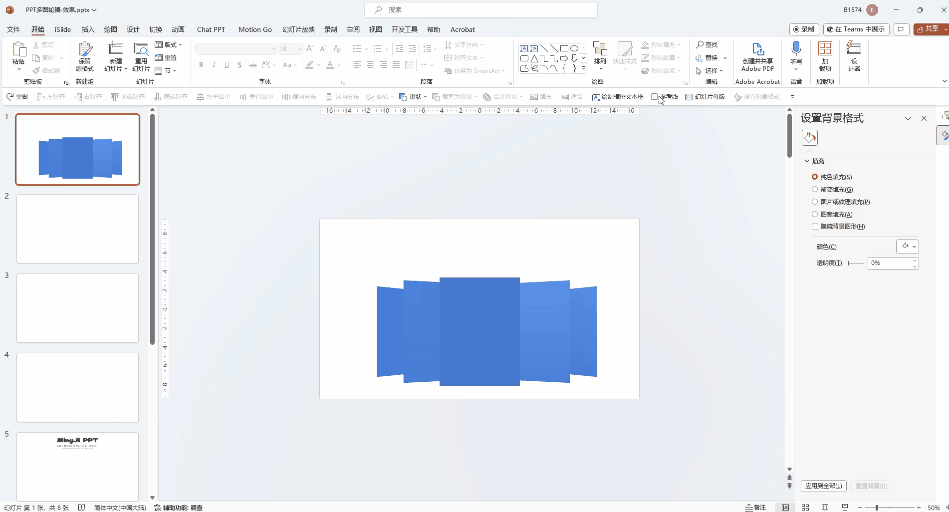The image size is (949, 512).
Task: Expand the shapes gallery more arrow
Action: [x=583, y=68]
